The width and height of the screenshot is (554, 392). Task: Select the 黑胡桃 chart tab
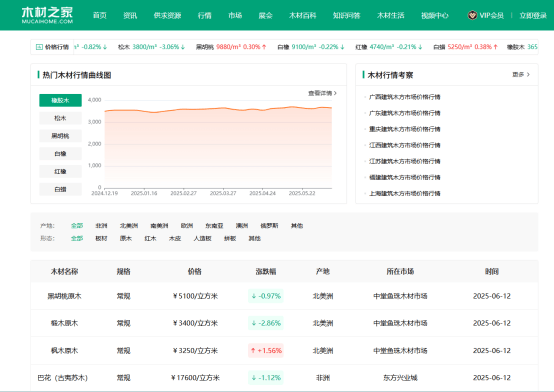[60, 136]
